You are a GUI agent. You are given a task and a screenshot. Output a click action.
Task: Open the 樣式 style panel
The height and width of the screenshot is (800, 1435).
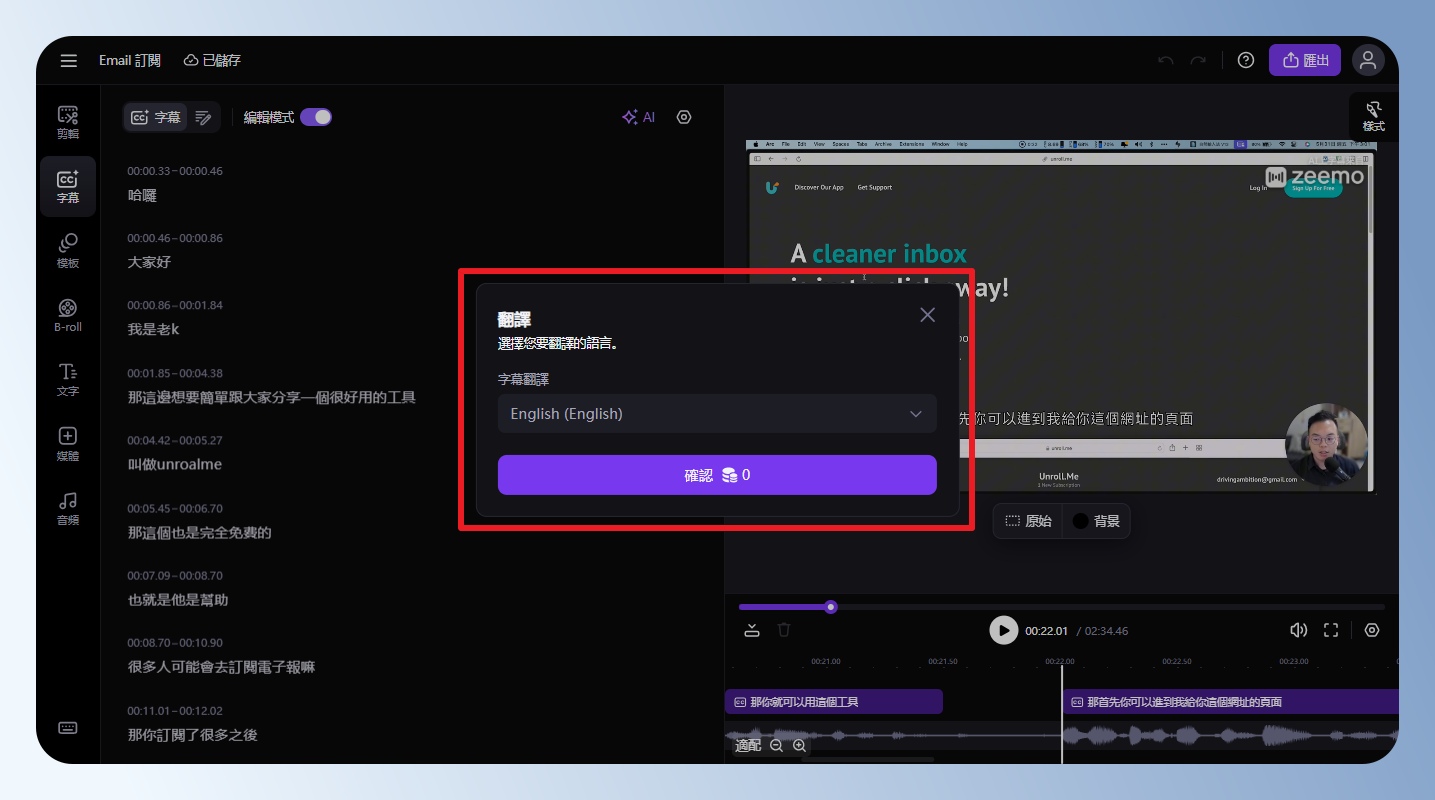tap(1373, 116)
